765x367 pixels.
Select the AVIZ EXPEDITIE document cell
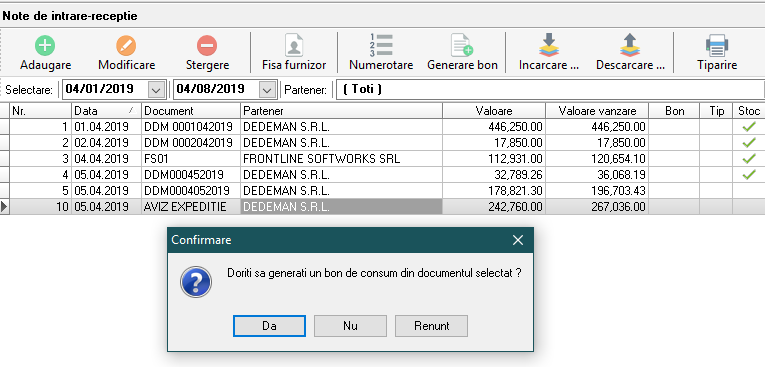pos(191,207)
